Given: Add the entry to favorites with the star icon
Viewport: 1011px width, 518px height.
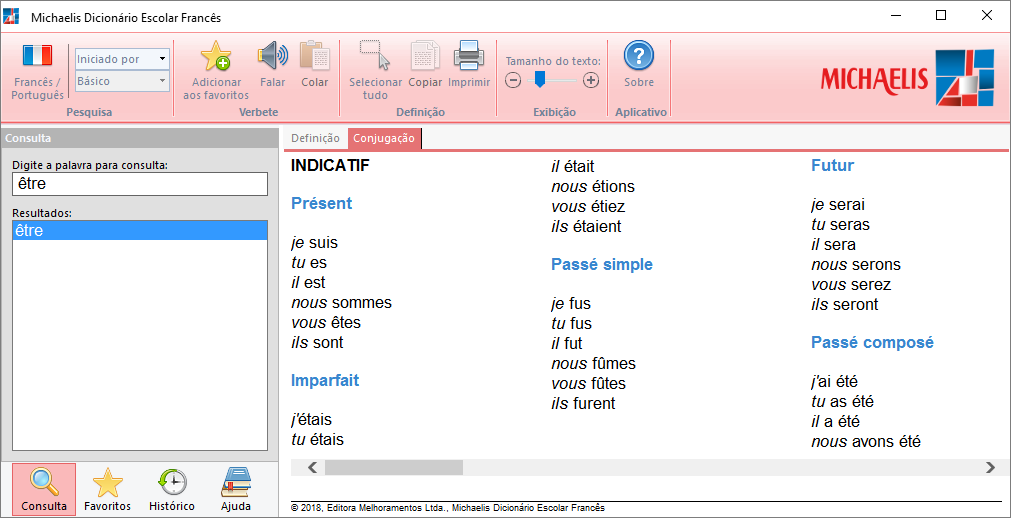Looking at the screenshot, I should 216,56.
